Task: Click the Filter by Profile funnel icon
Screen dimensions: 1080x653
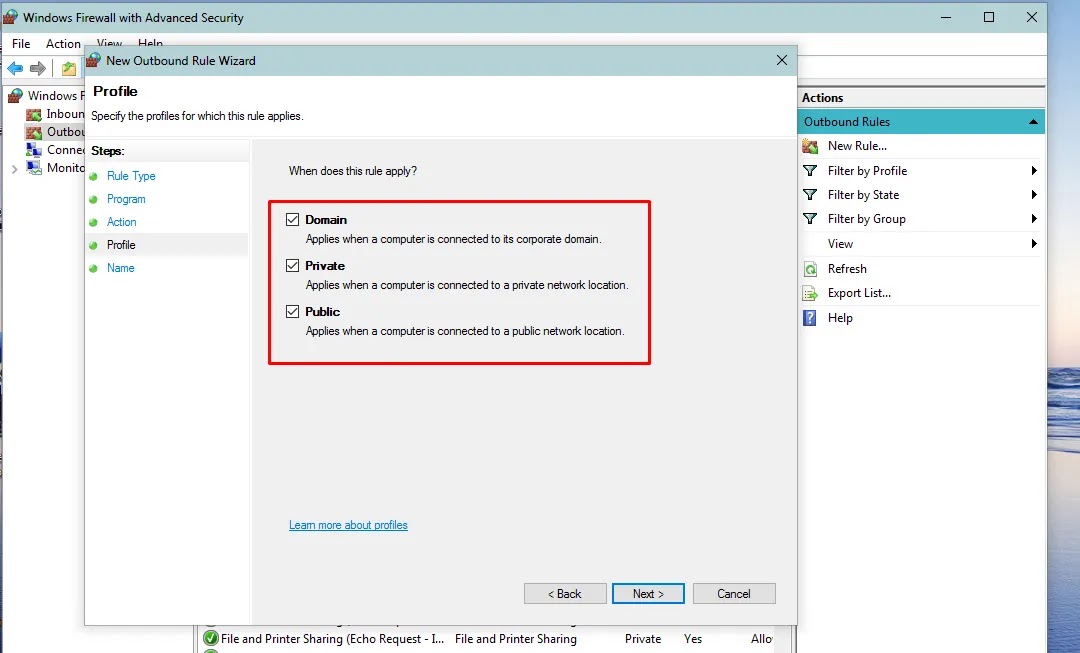Action: click(811, 171)
